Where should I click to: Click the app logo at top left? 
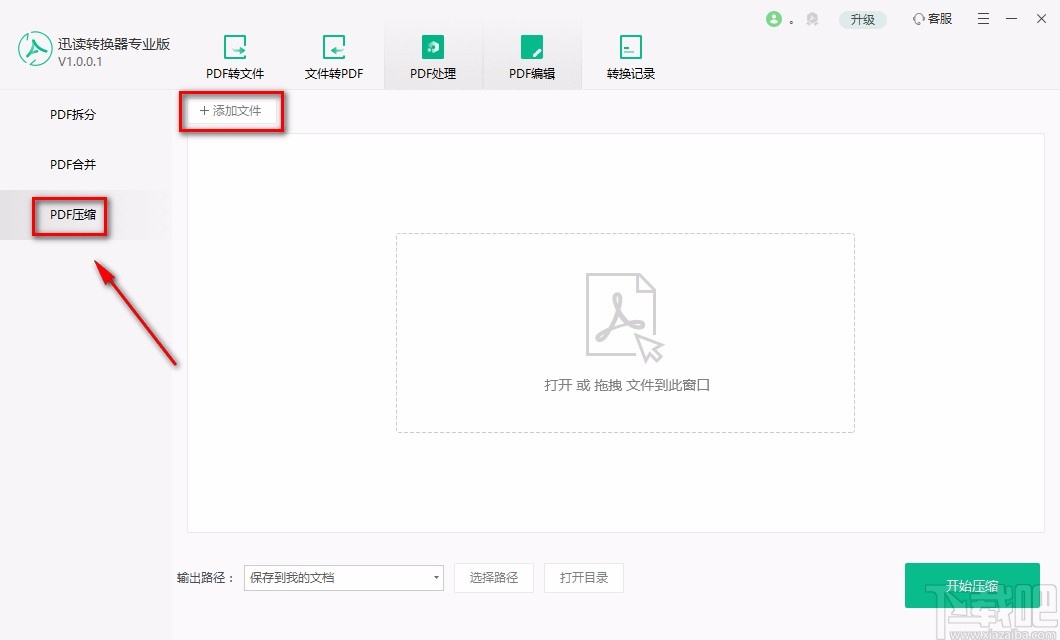point(35,48)
